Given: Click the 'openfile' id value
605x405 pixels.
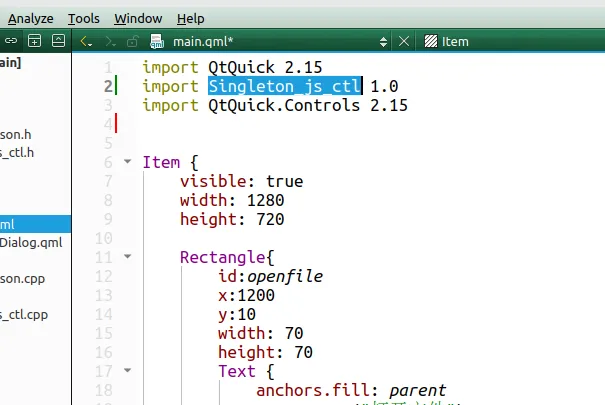Looking at the screenshot, I should [285, 276].
